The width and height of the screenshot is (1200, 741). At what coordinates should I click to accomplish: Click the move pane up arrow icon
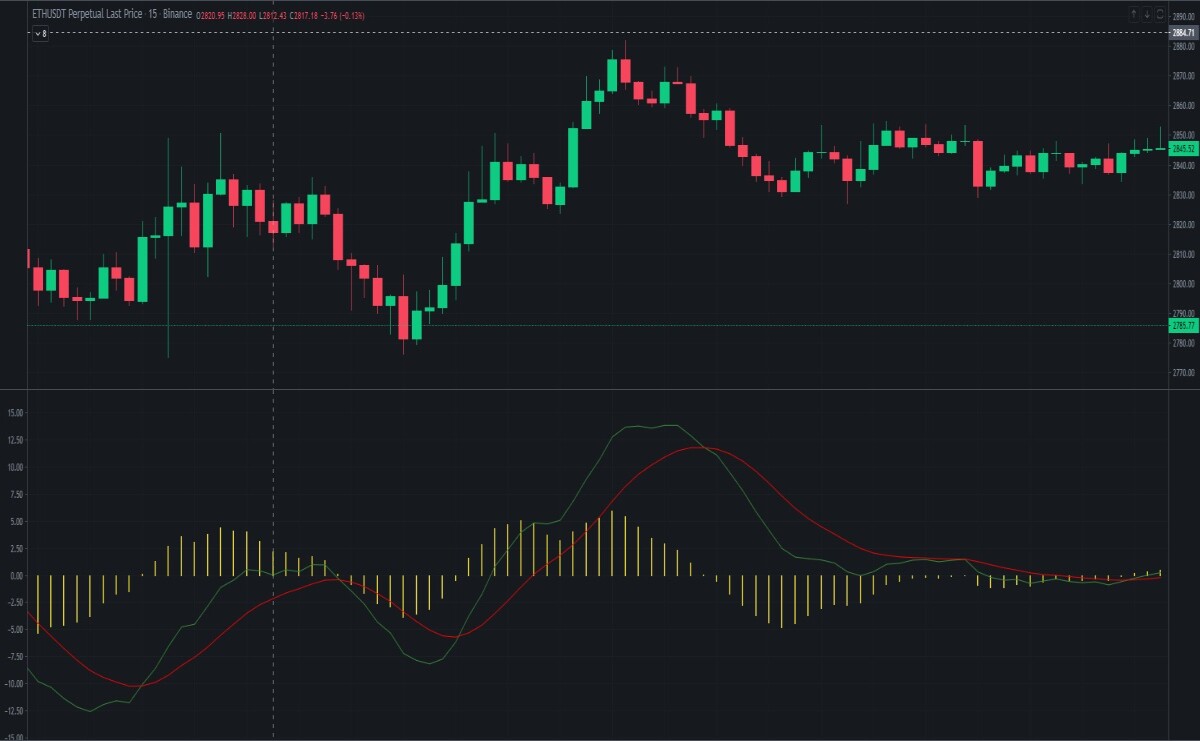1133,15
